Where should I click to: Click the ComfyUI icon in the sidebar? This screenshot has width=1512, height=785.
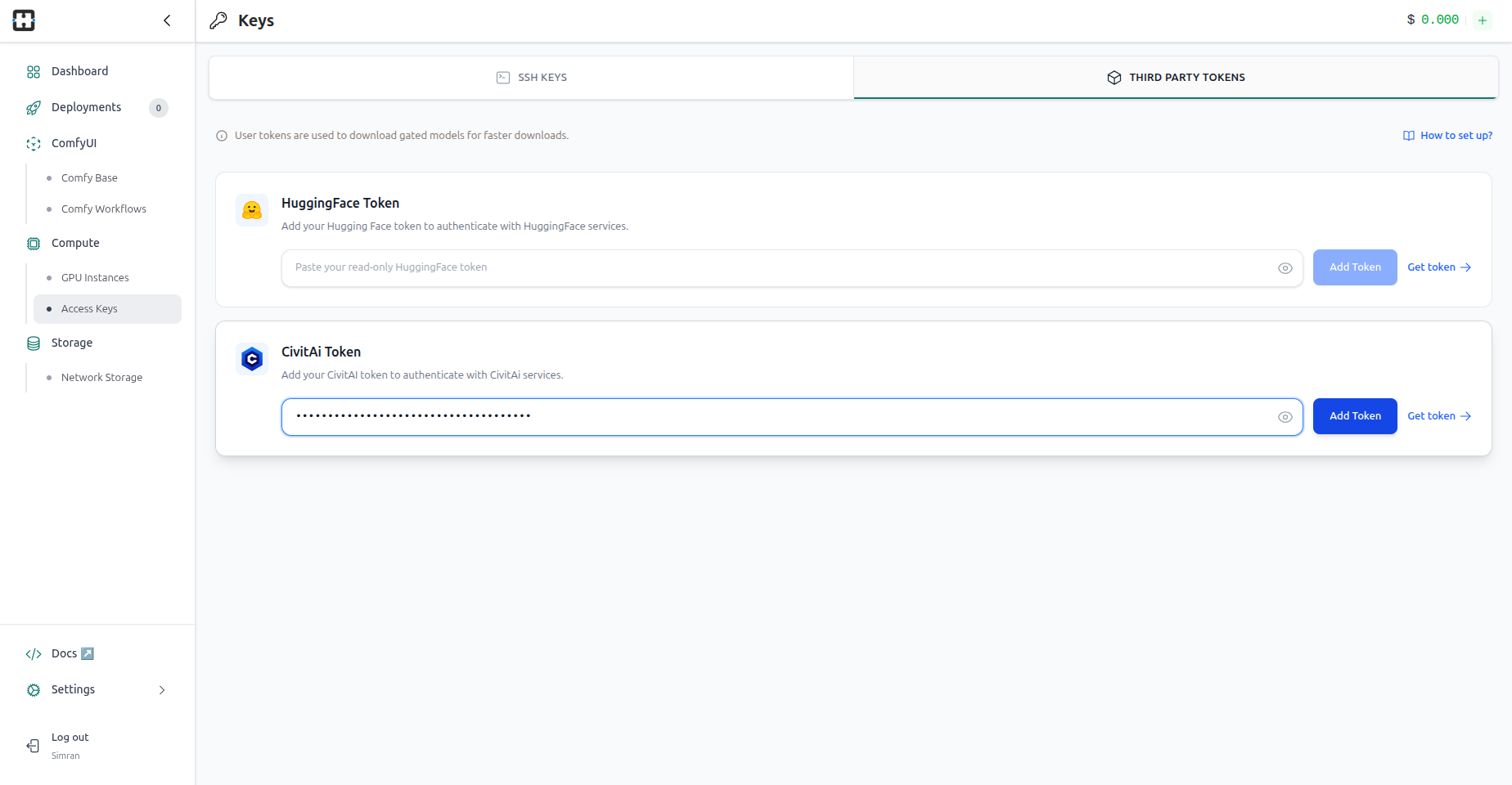tap(34, 144)
